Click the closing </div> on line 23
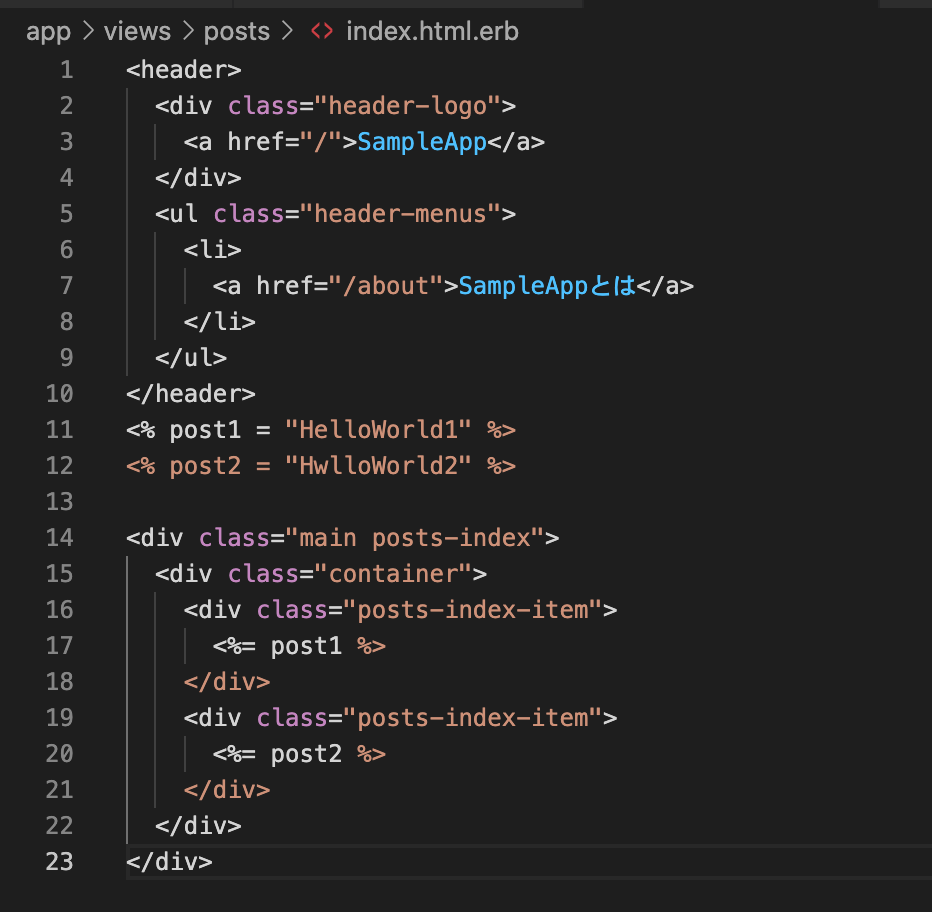932x912 pixels. 169,861
